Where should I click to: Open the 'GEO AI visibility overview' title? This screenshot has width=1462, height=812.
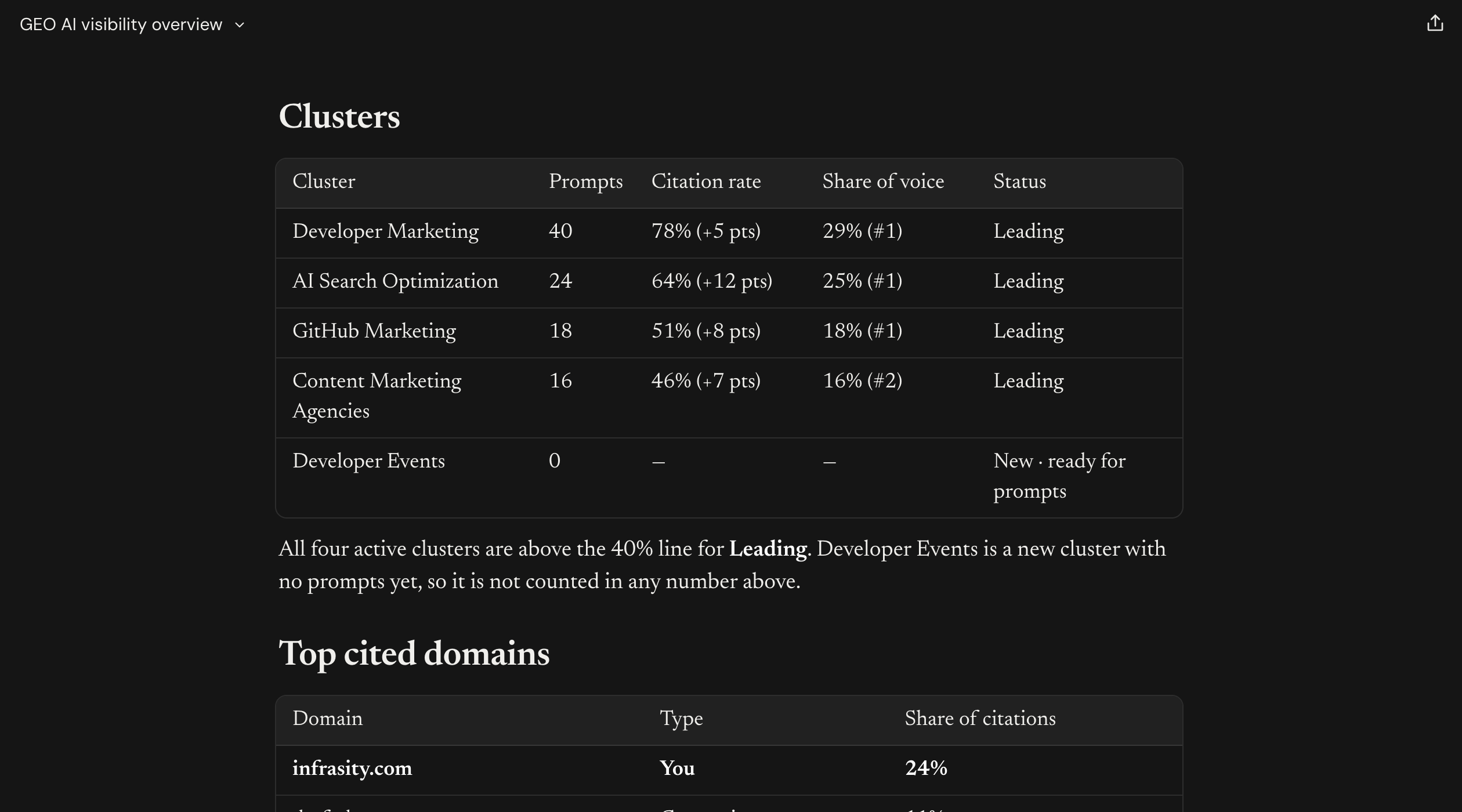[x=121, y=24]
